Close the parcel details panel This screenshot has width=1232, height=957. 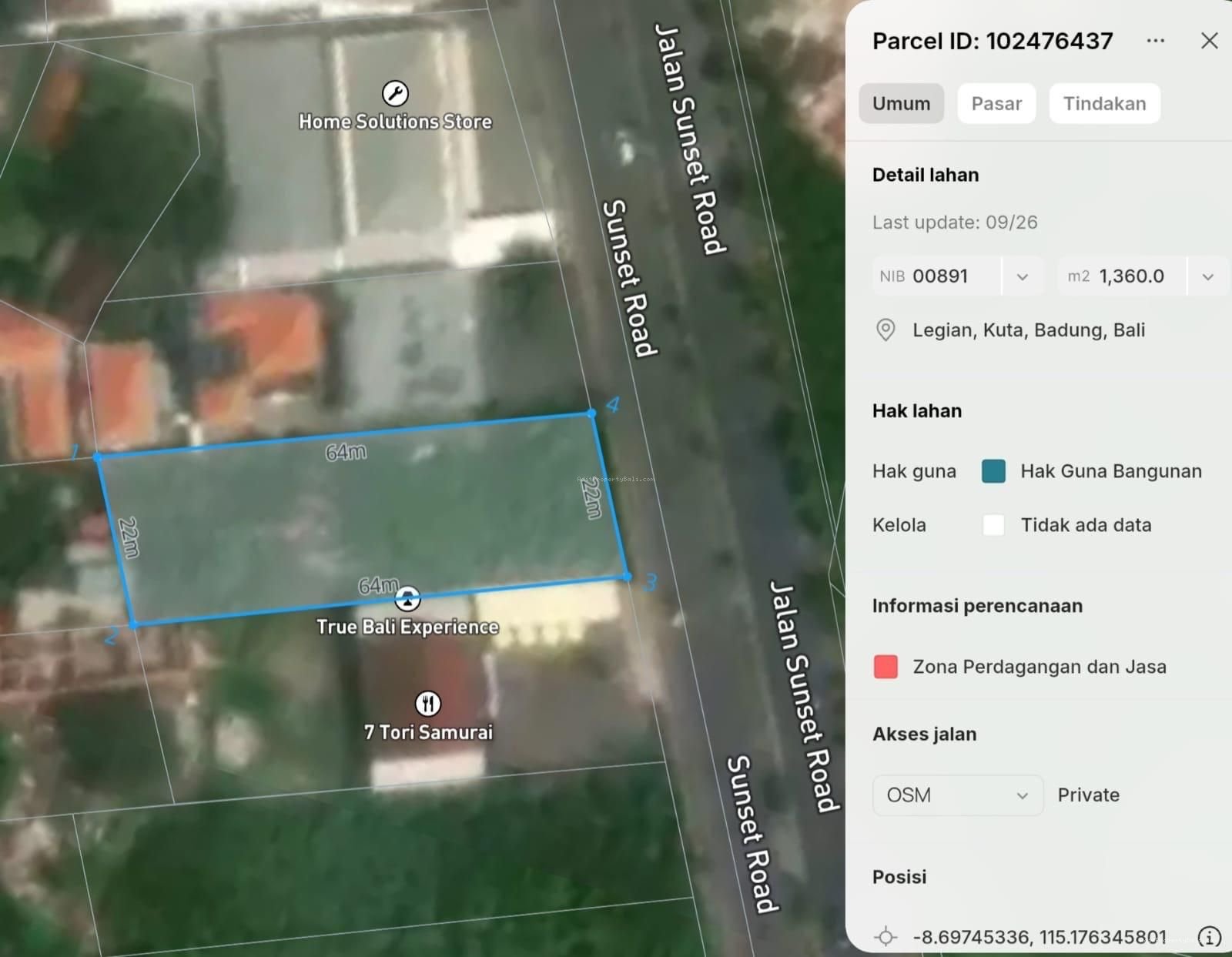point(1209,41)
